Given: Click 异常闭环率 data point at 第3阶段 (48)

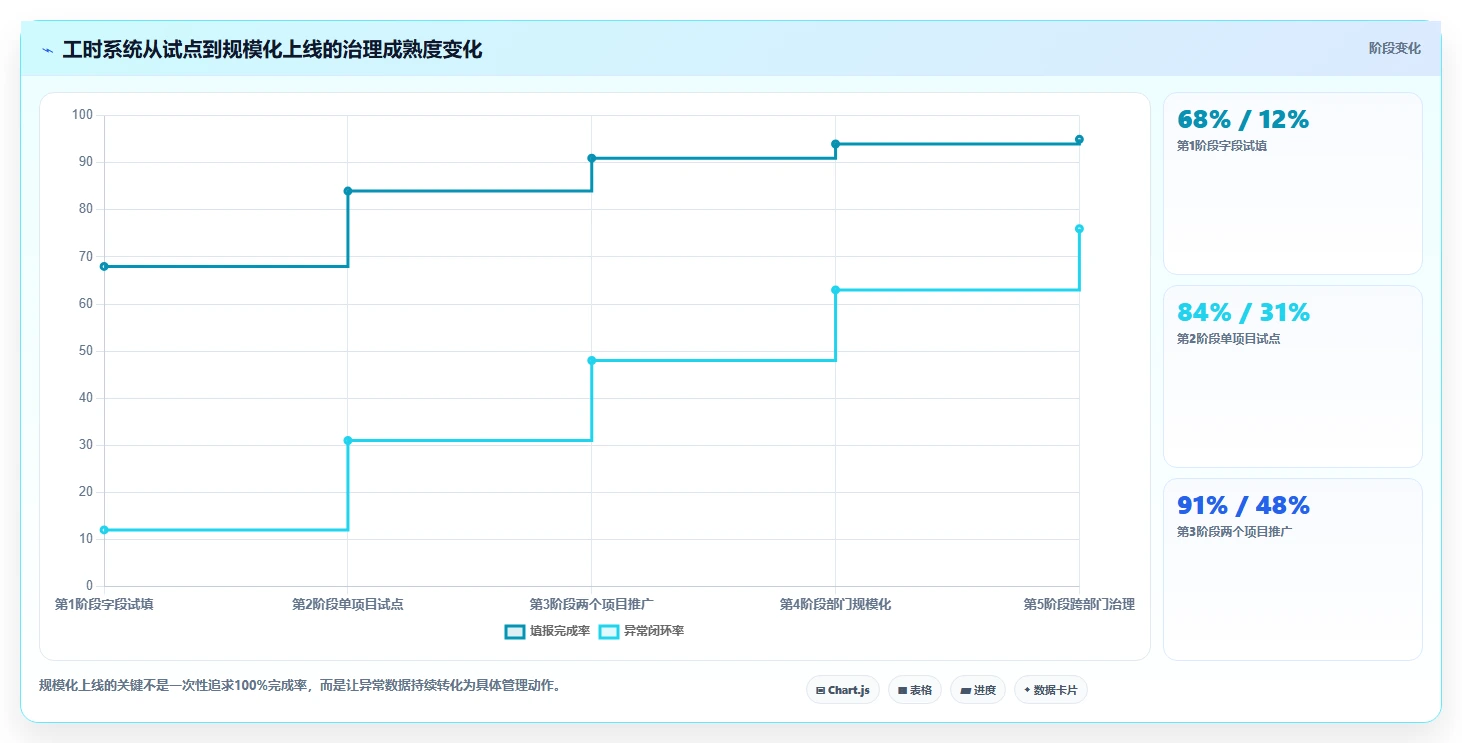Looking at the screenshot, I should click(x=592, y=360).
